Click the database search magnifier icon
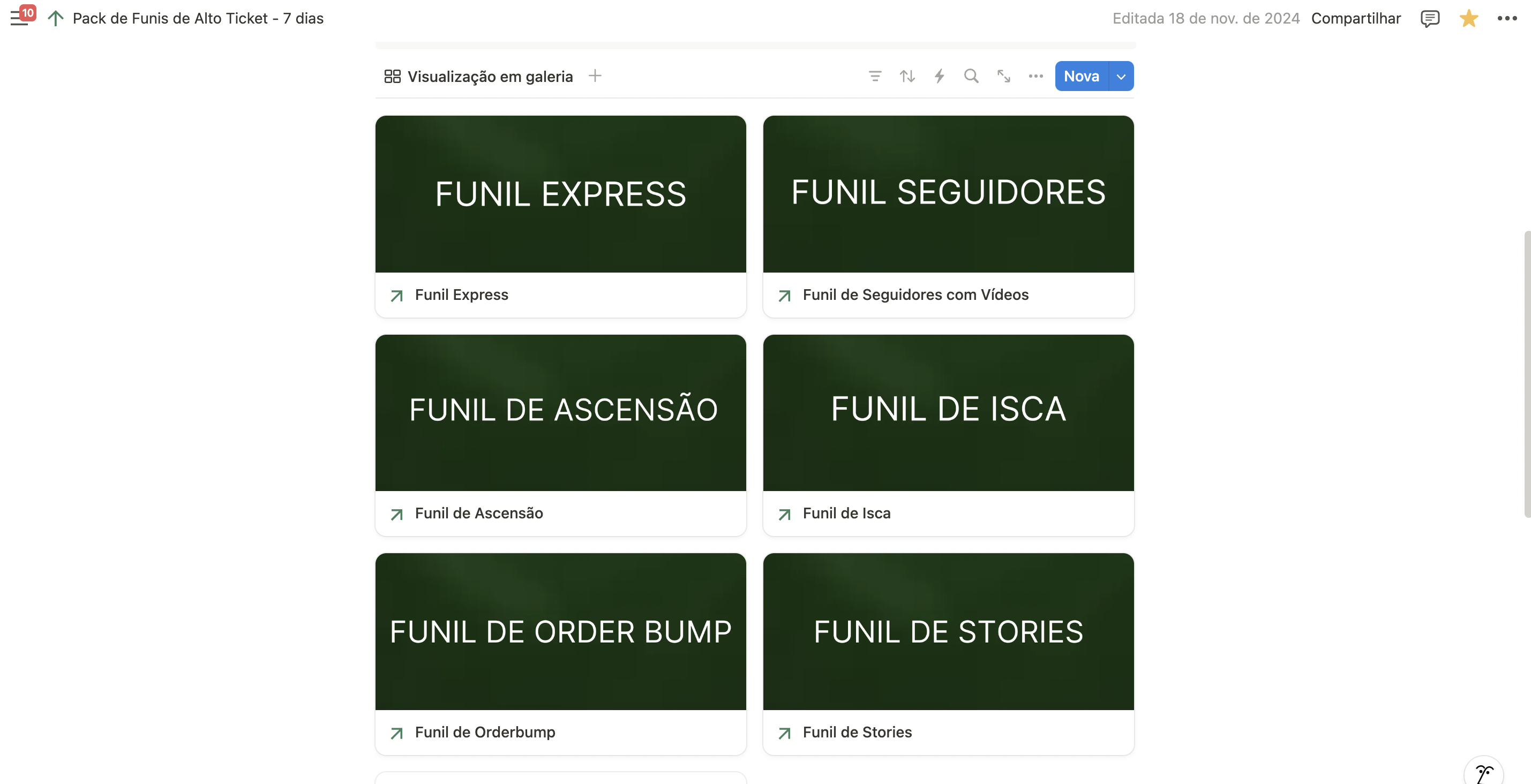This screenshot has width=1531, height=784. 971,76
